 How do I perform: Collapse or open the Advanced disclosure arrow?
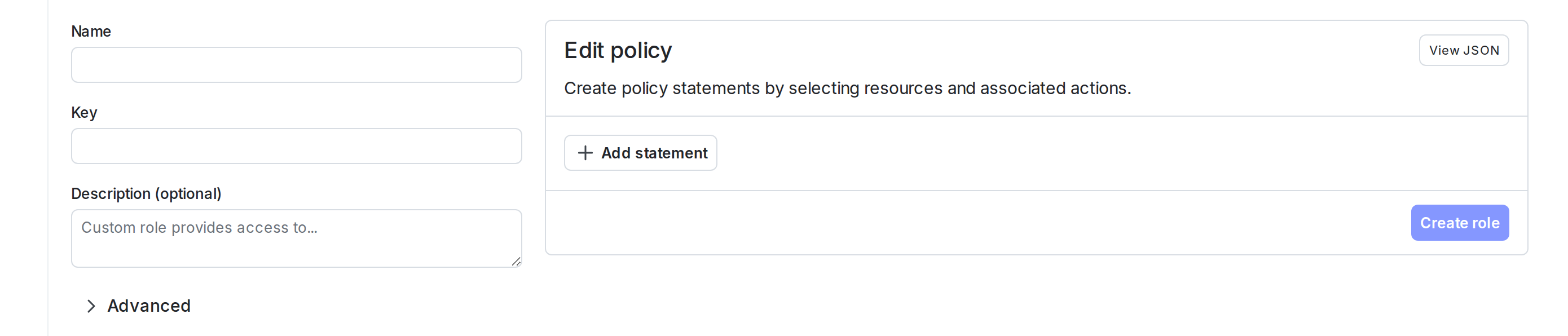90,306
